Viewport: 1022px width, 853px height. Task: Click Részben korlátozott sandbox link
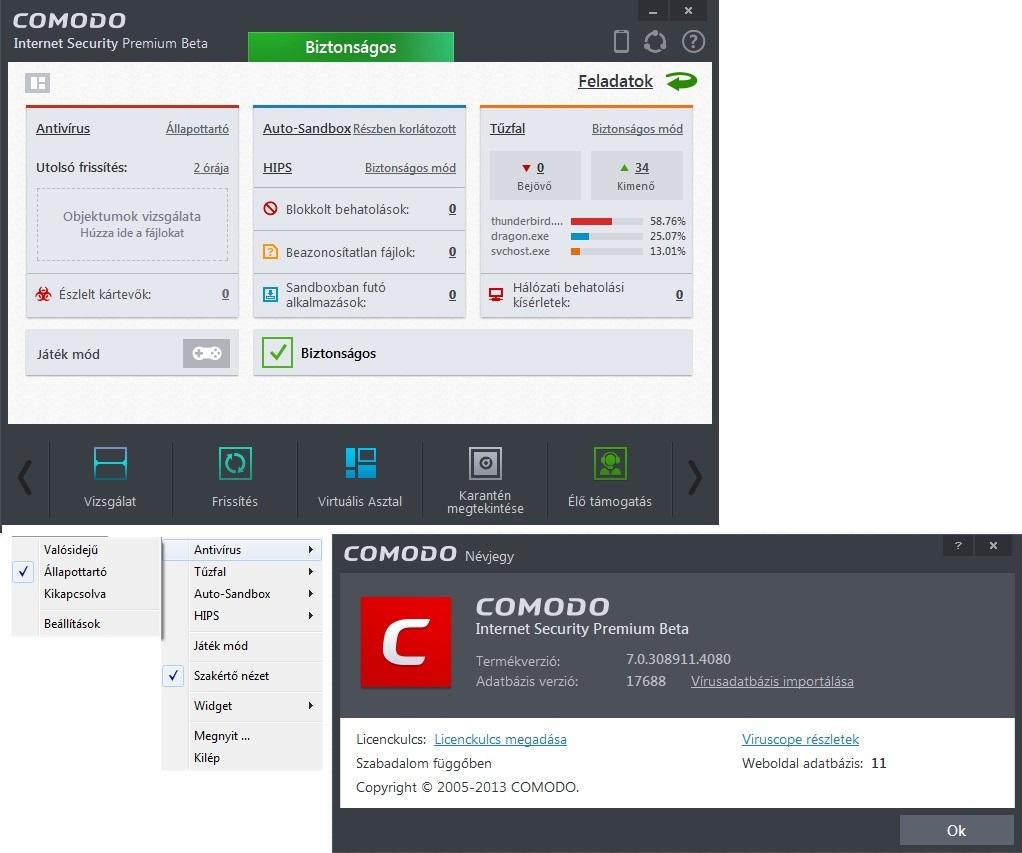405,129
